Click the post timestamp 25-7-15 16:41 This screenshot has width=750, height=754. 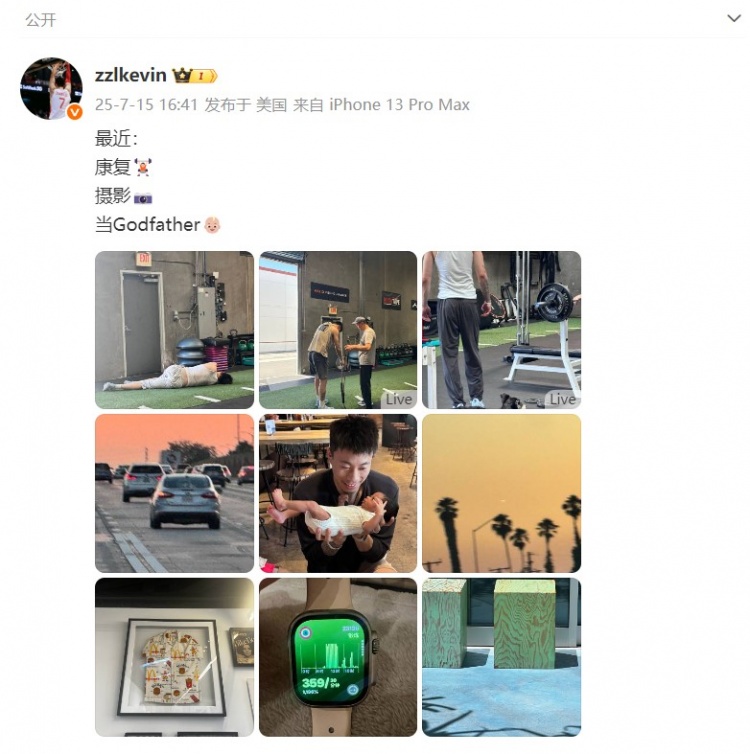click(x=146, y=104)
